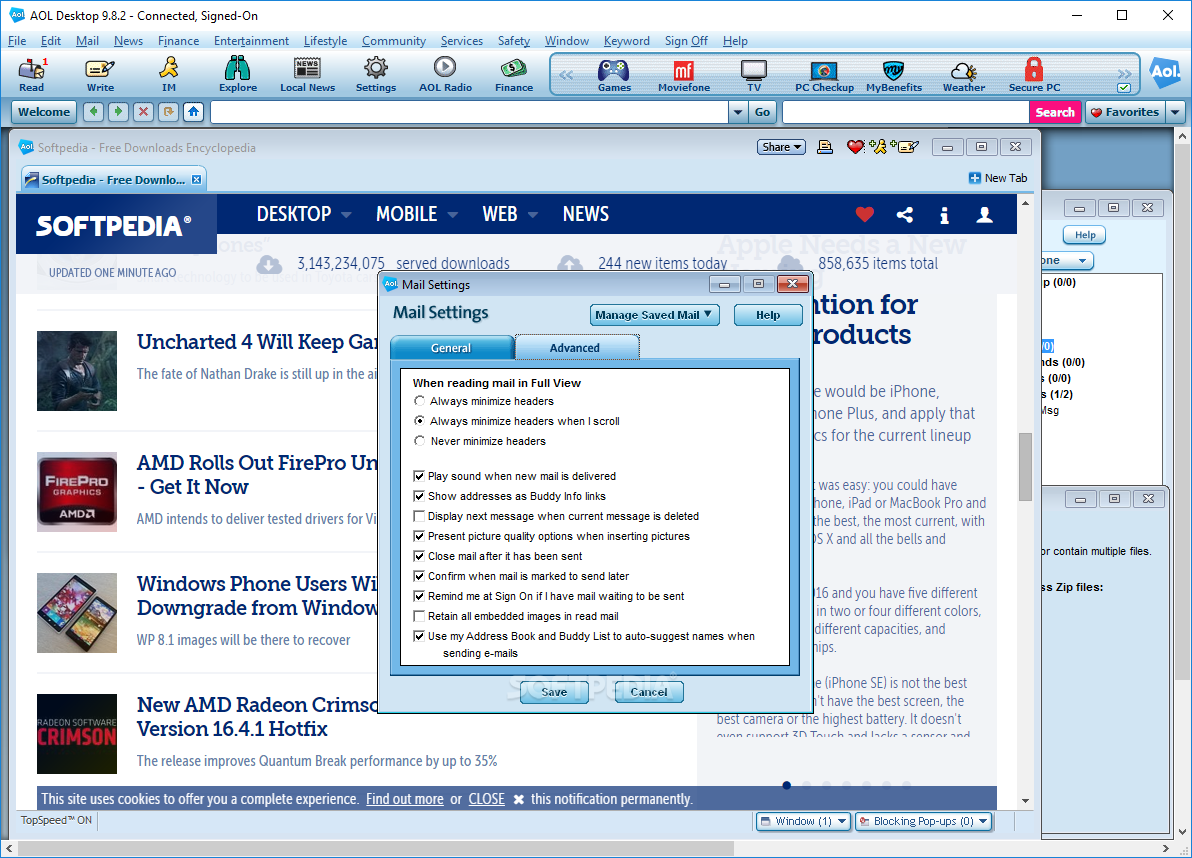Viewport: 1192px width, 858px height.
Task: Click the green forward navigation arrow
Action: tap(118, 112)
